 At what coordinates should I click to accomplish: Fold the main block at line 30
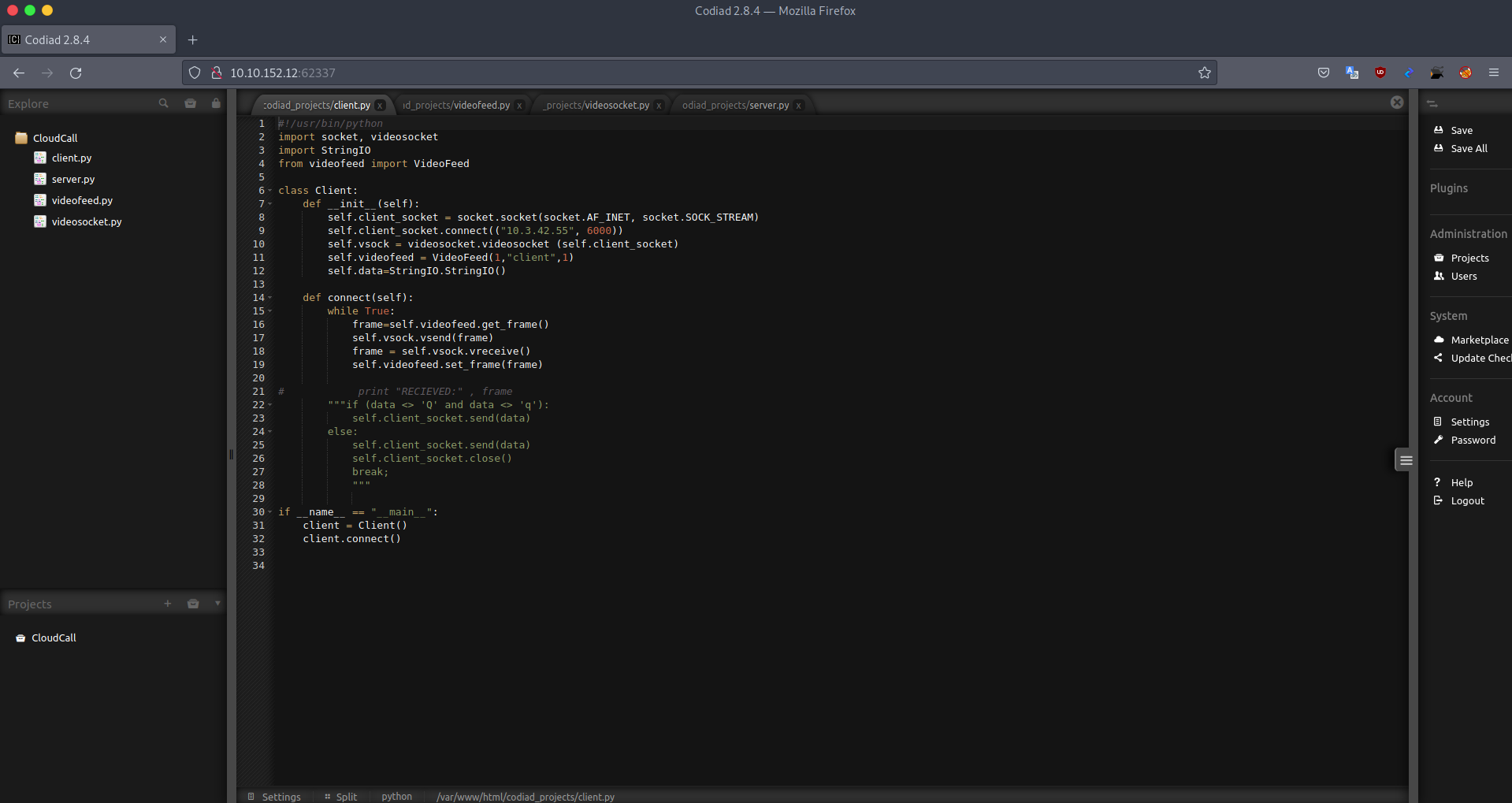pyautogui.click(x=269, y=512)
